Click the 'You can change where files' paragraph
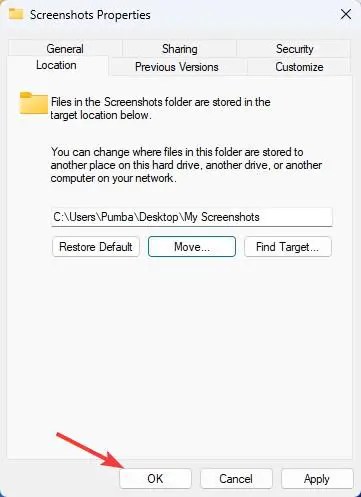Screen dimensions: 361x497 point(186,165)
